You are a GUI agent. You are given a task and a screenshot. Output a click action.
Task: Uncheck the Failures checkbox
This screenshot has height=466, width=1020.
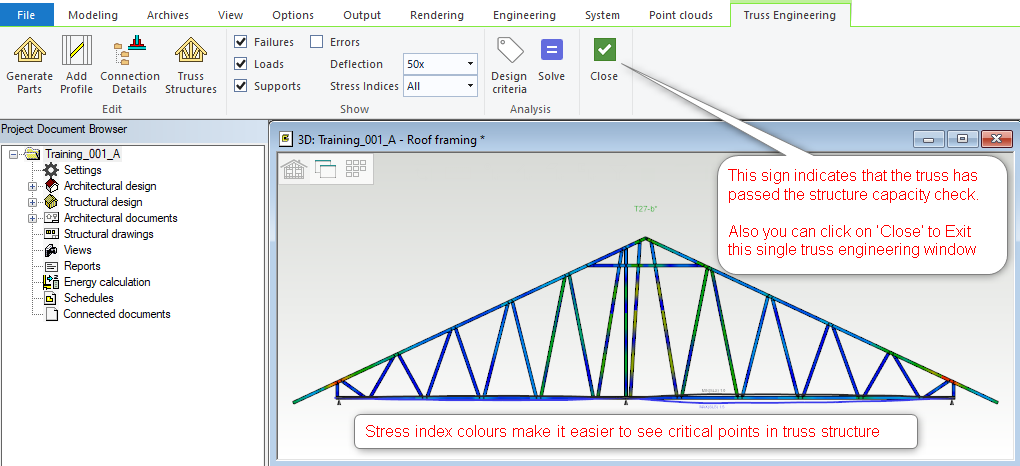[x=241, y=42]
